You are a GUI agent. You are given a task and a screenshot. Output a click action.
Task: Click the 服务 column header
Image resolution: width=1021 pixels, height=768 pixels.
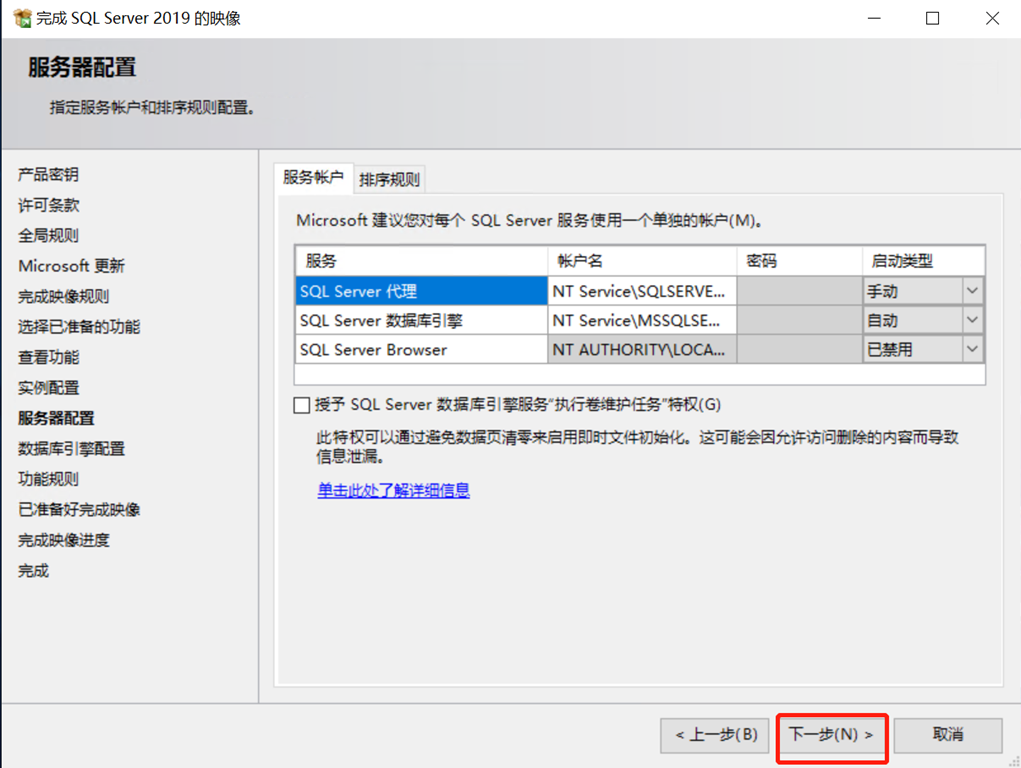click(421, 261)
